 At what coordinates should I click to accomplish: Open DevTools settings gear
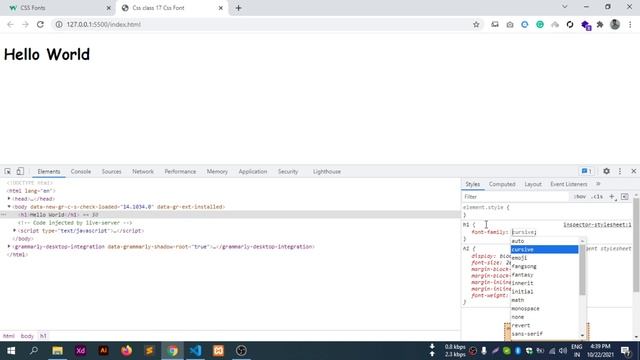tap(607, 171)
